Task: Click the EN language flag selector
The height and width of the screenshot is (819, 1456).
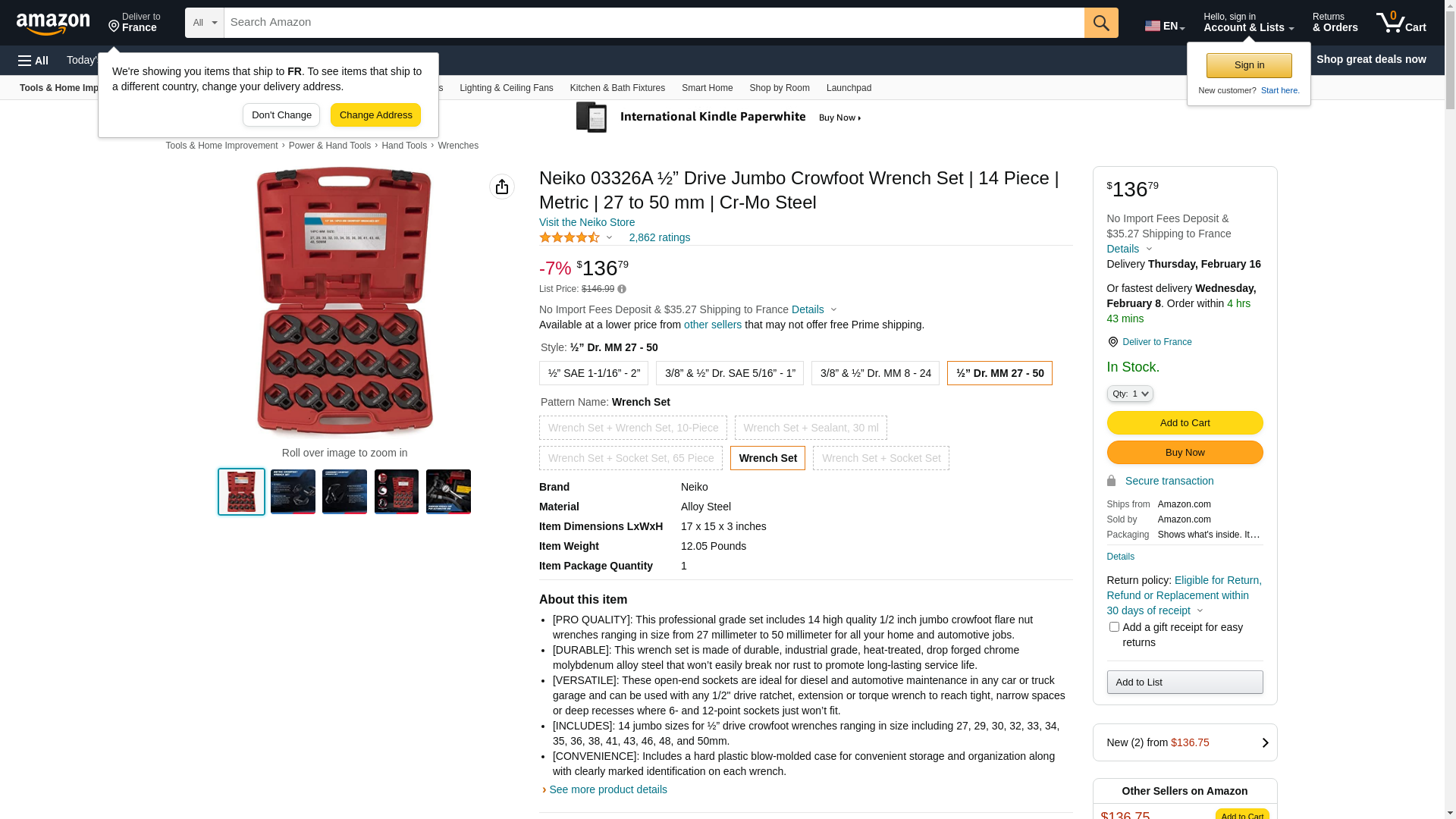Action: (x=1164, y=26)
